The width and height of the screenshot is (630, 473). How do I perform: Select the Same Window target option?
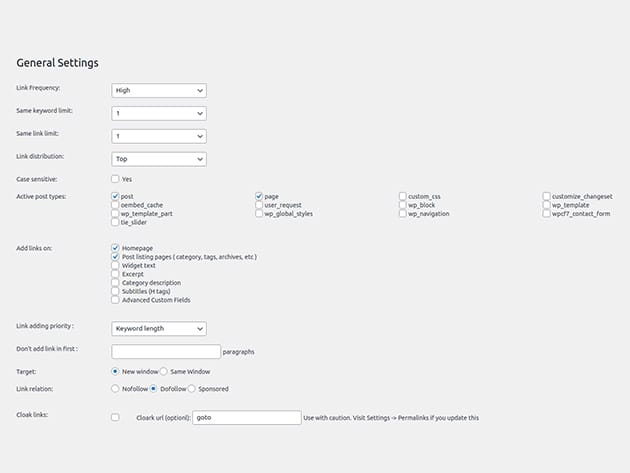point(164,371)
